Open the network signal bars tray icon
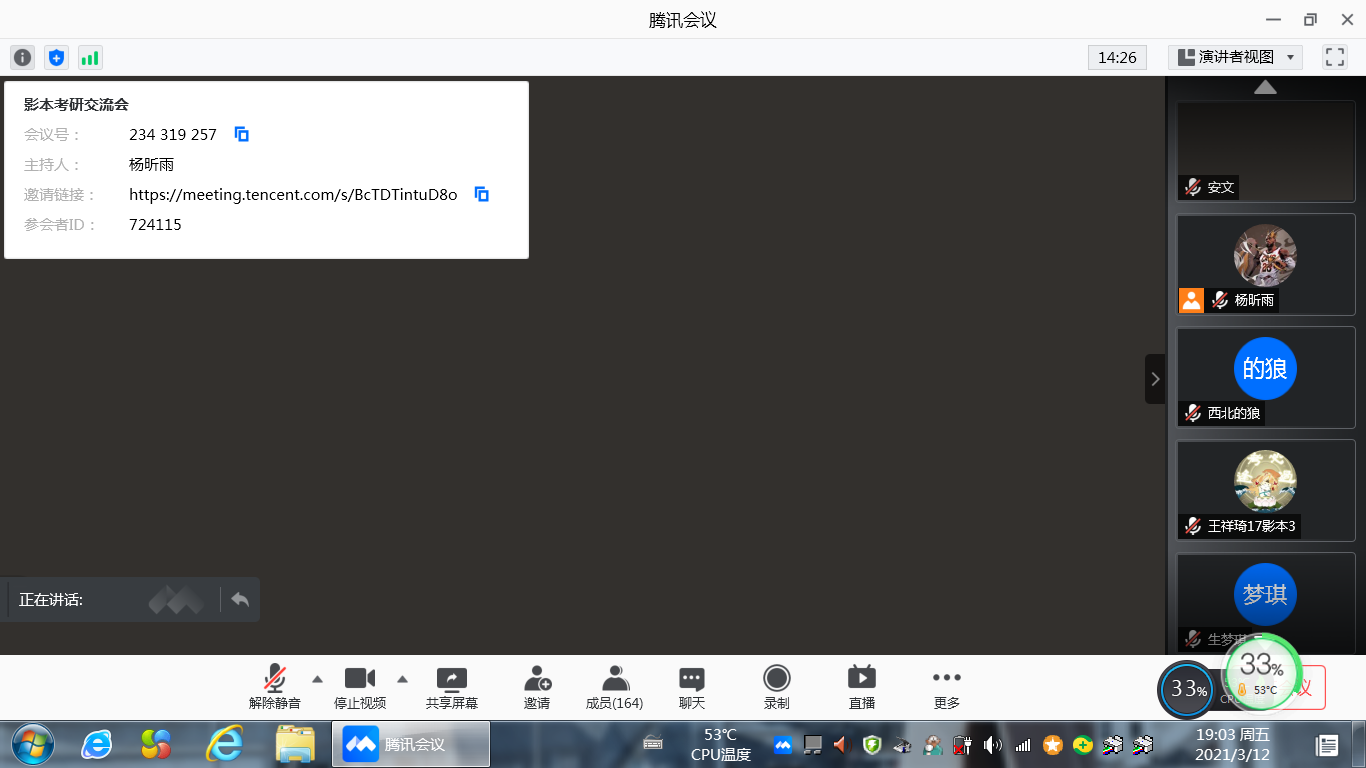Screen dimensions: 1366x768 pyautogui.click(x=1022, y=744)
